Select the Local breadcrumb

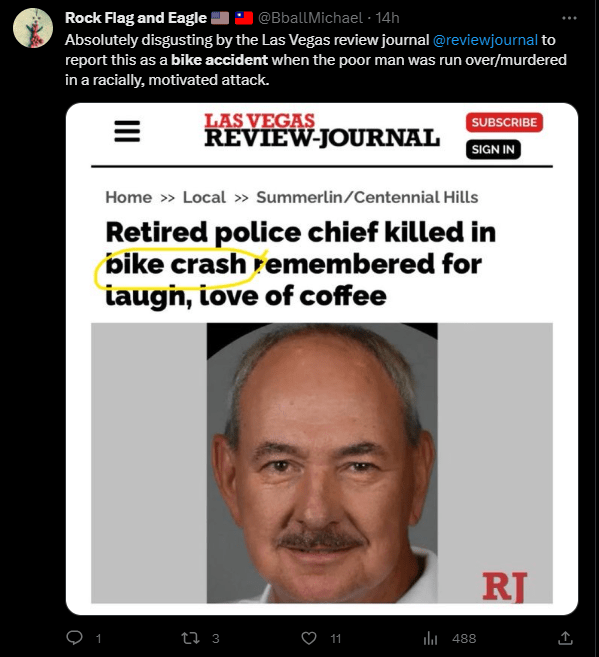coord(204,197)
